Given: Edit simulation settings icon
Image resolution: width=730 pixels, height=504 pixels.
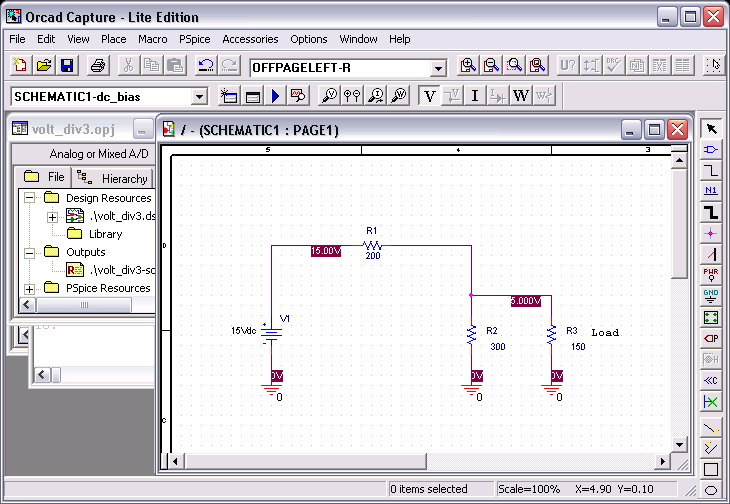Looking at the screenshot, I should point(253,96).
